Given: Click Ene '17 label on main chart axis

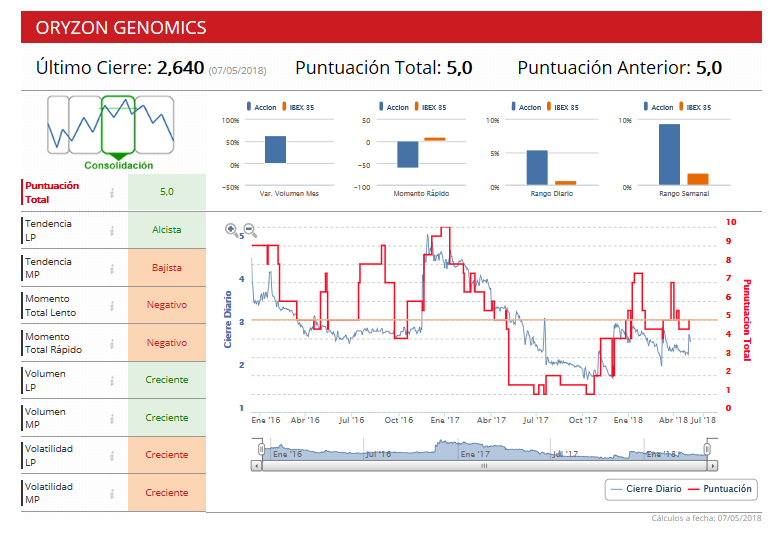Looking at the screenshot, I should pyautogui.click(x=445, y=420).
